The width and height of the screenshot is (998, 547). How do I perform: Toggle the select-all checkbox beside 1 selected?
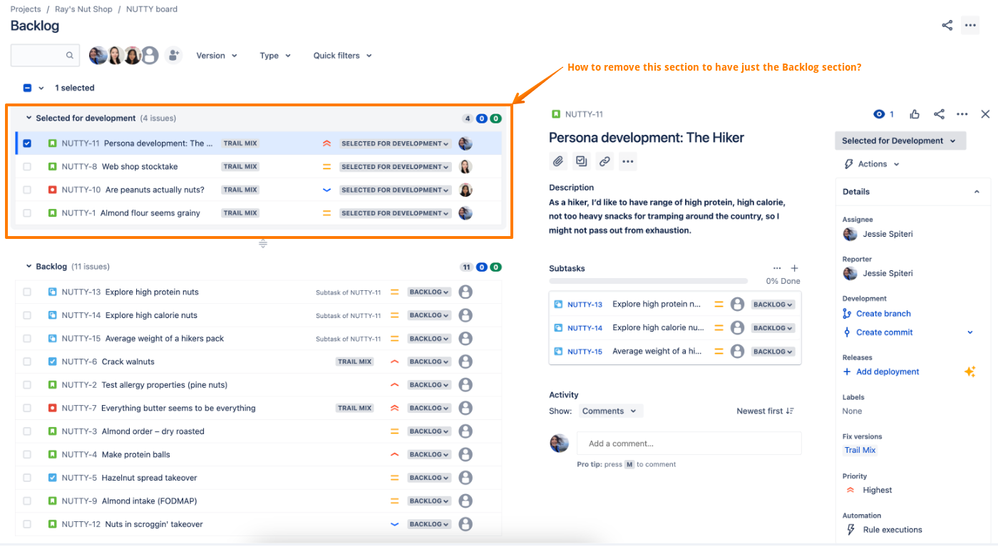tap(27, 88)
